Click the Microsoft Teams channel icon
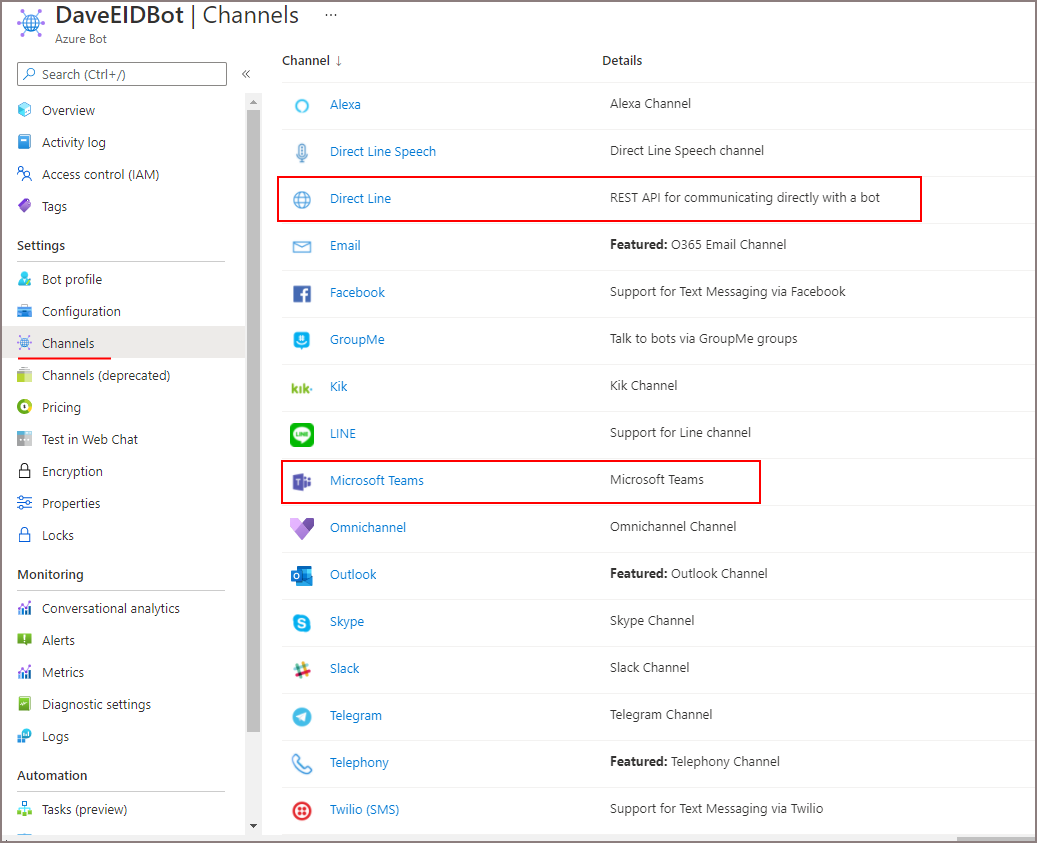 point(302,481)
